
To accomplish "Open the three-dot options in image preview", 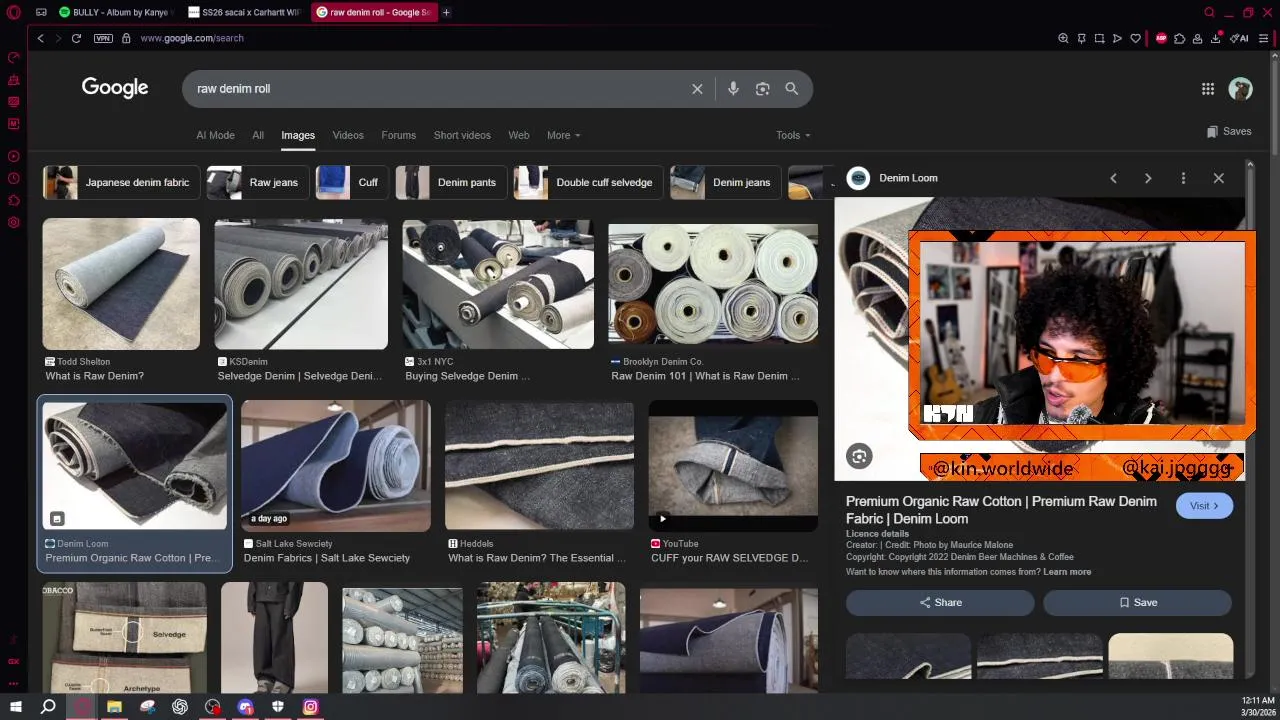I will pyautogui.click(x=1183, y=178).
